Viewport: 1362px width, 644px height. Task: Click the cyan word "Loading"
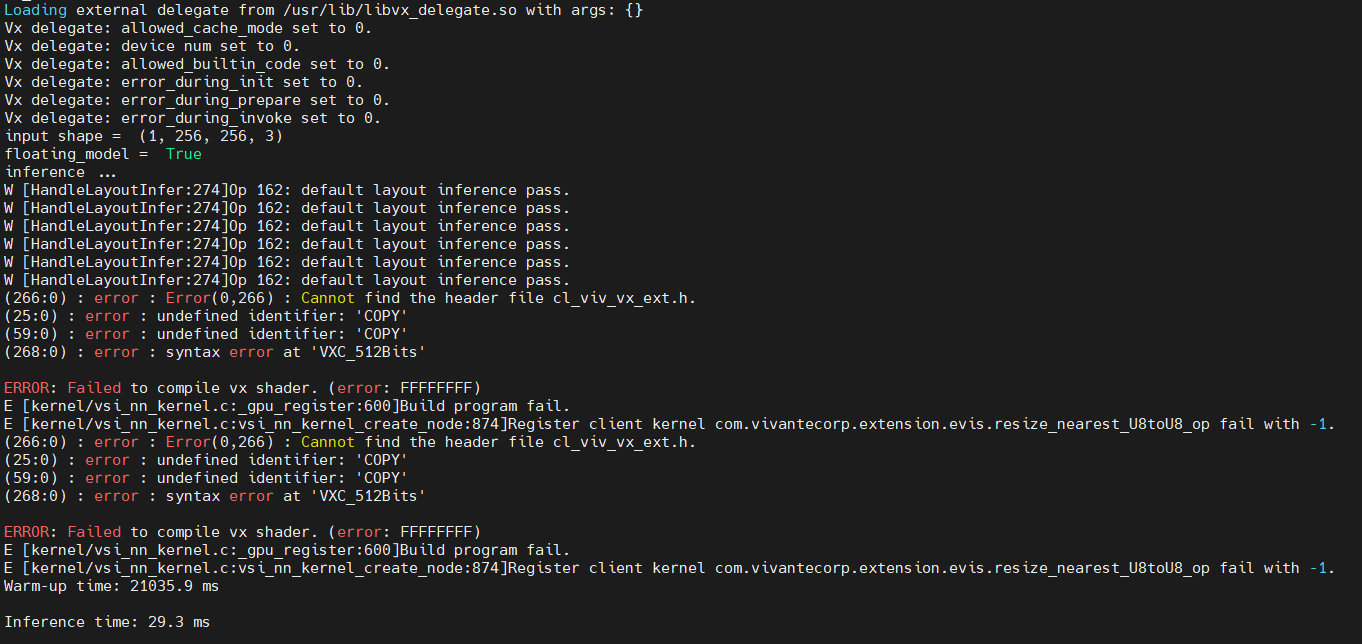point(35,10)
